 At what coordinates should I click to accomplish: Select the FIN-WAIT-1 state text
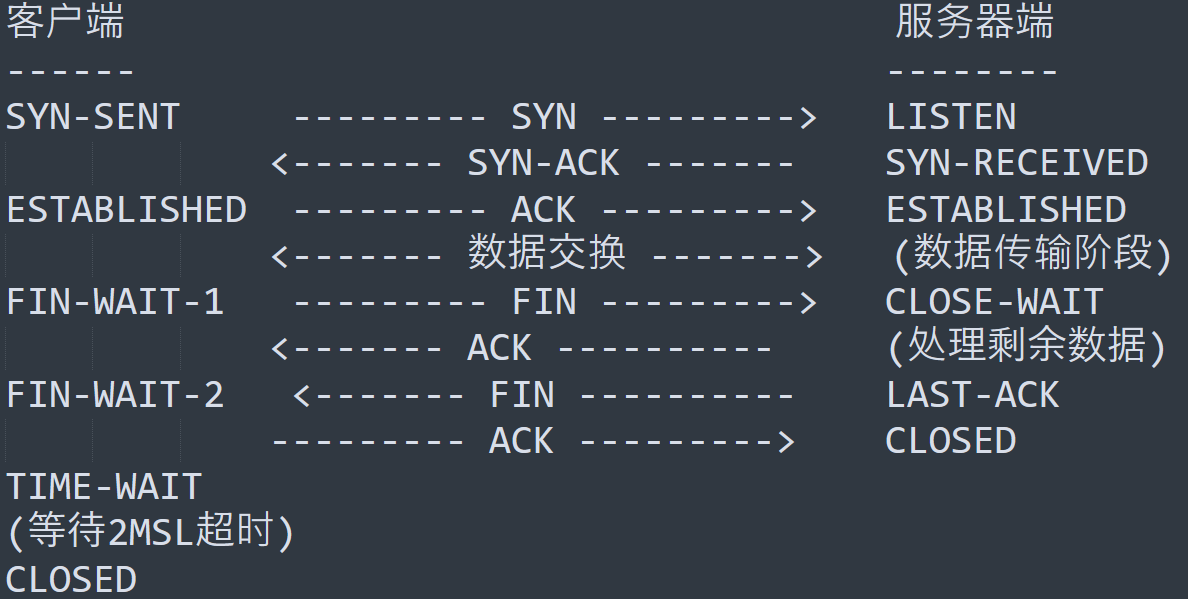[x=115, y=302]
